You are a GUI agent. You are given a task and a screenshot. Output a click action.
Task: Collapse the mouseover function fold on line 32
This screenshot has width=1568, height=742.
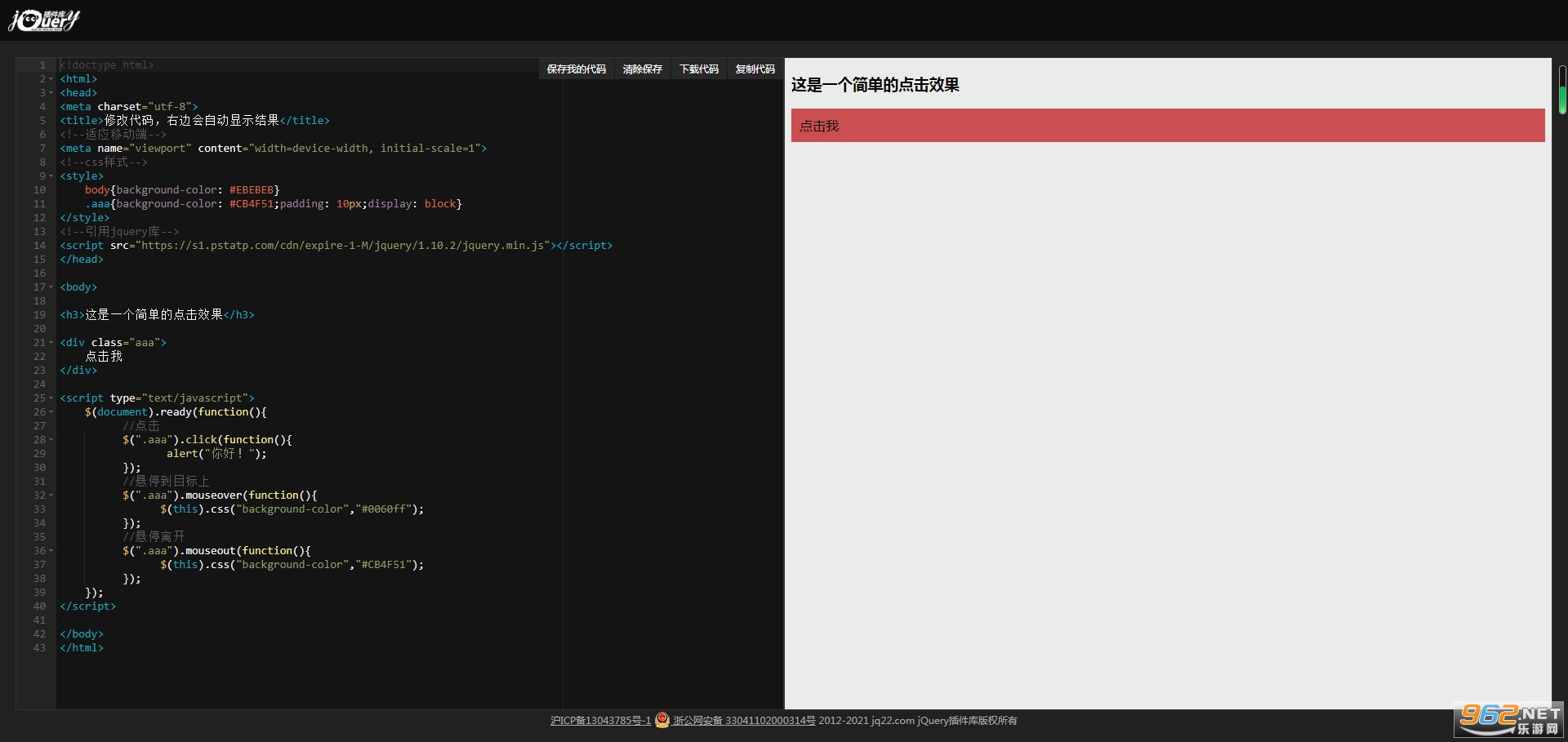click(x=51, y=495)
